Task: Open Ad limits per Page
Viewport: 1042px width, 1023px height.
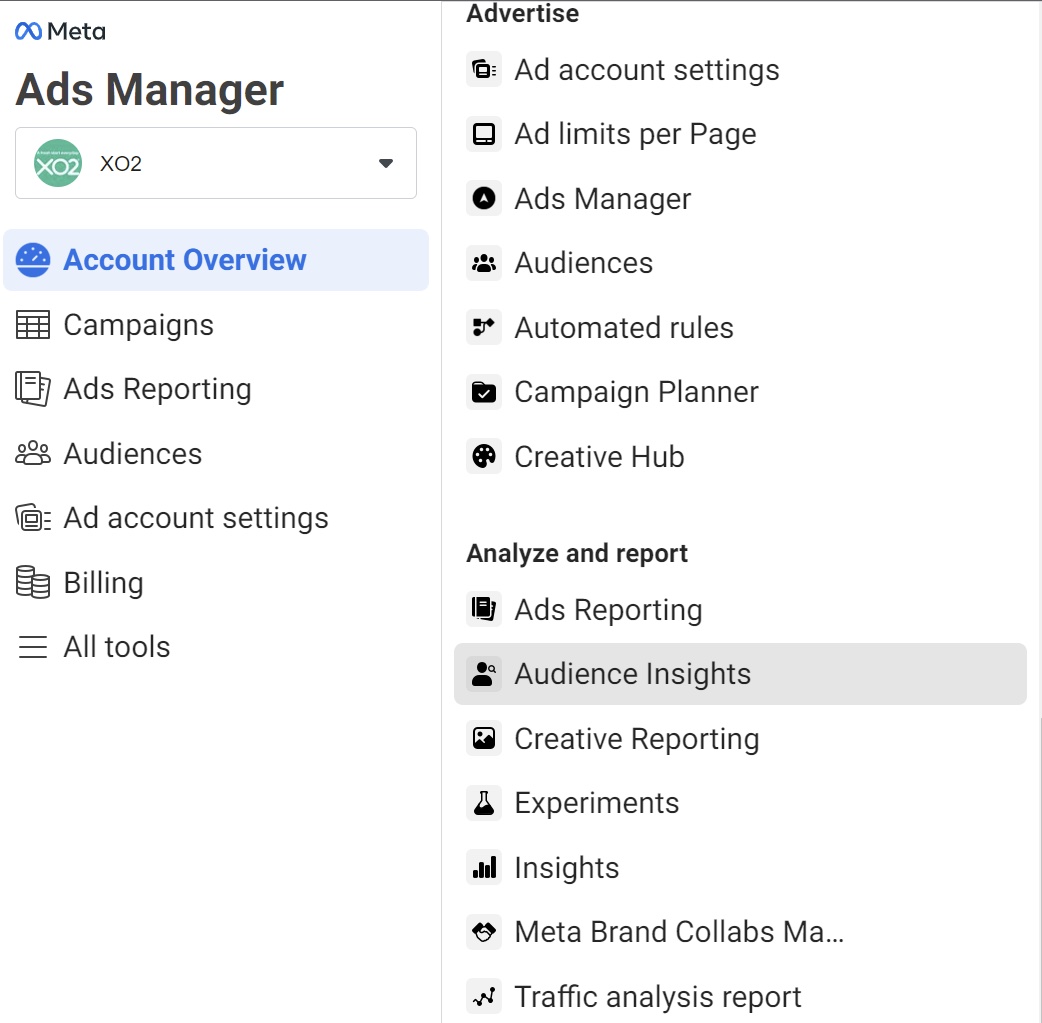Action: pyautogui.click(x=635, y=134)
